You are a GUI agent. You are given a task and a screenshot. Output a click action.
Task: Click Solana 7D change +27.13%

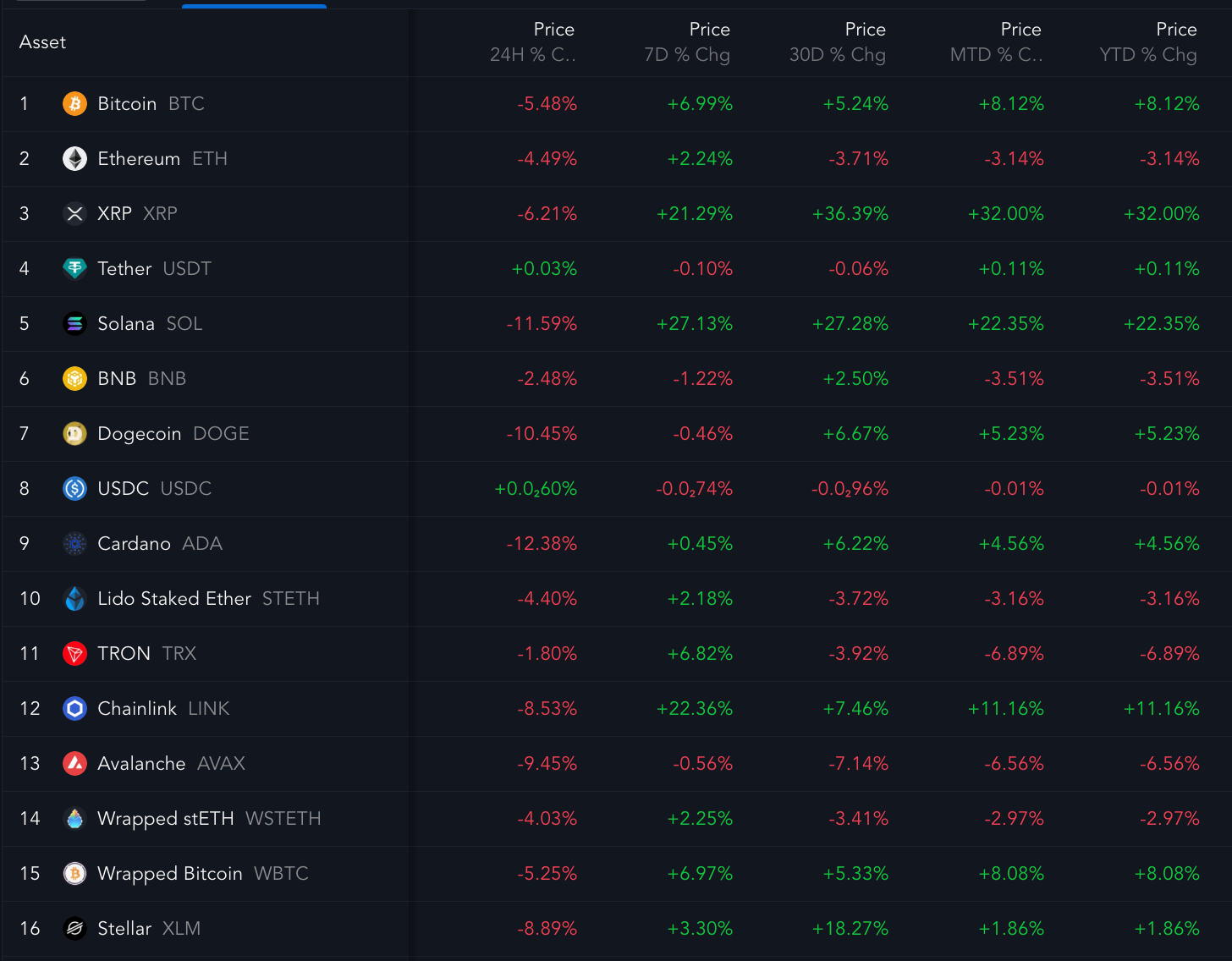(x=695, y=324)
